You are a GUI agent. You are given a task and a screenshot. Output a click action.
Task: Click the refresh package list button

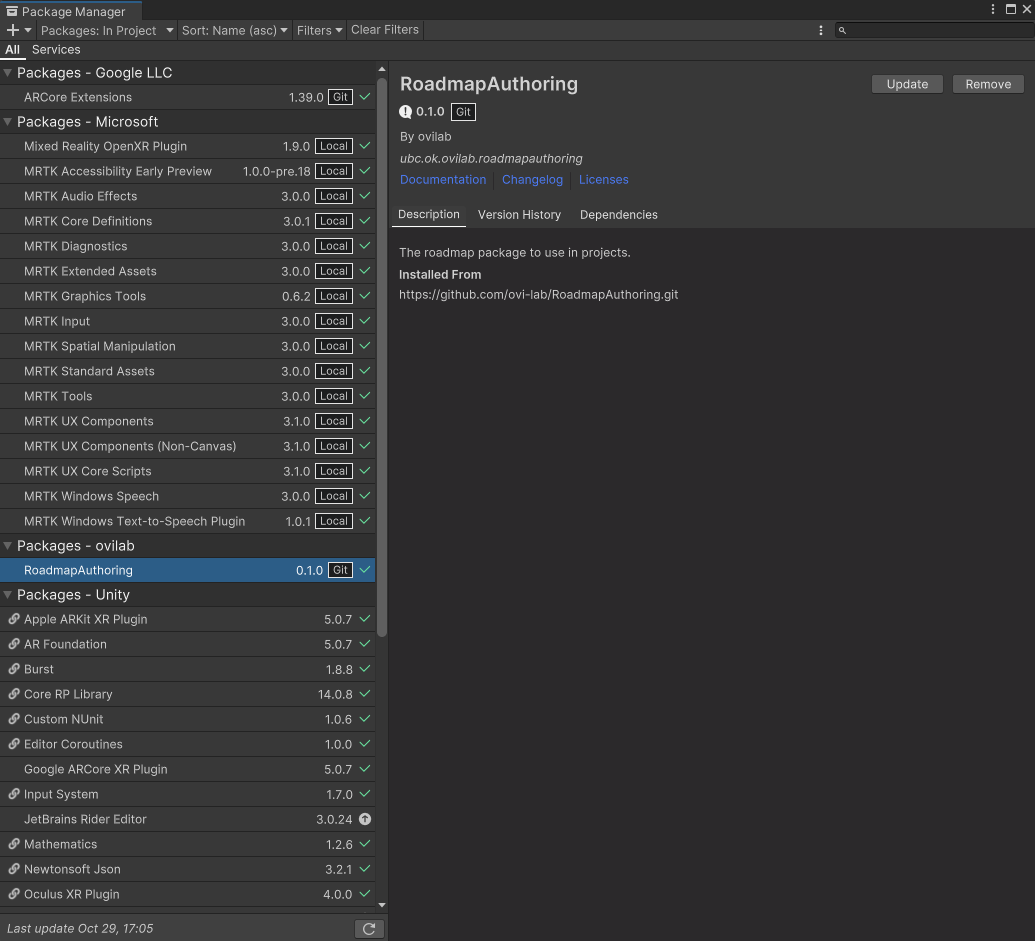tap(369, 929)
